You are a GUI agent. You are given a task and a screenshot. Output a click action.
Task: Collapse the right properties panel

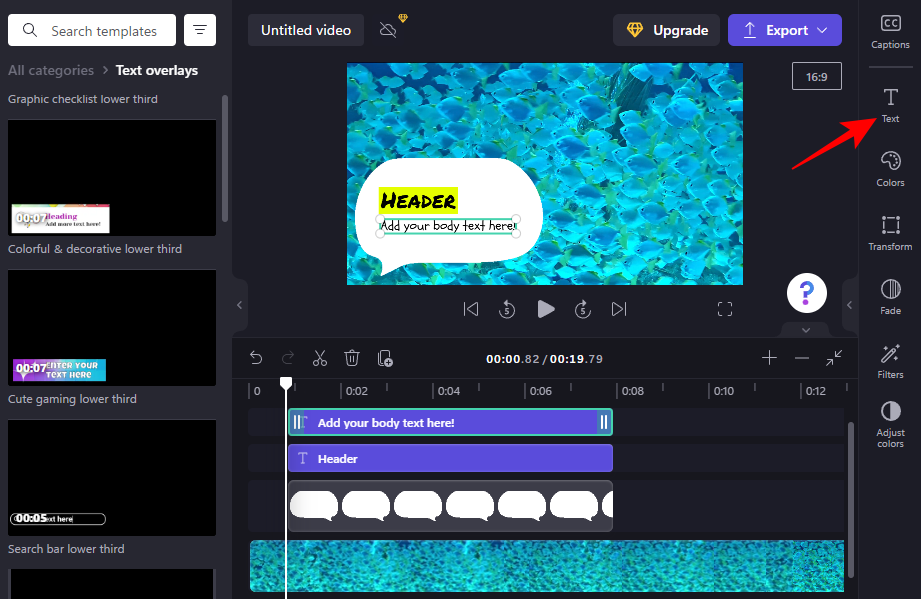coord(849,305)
